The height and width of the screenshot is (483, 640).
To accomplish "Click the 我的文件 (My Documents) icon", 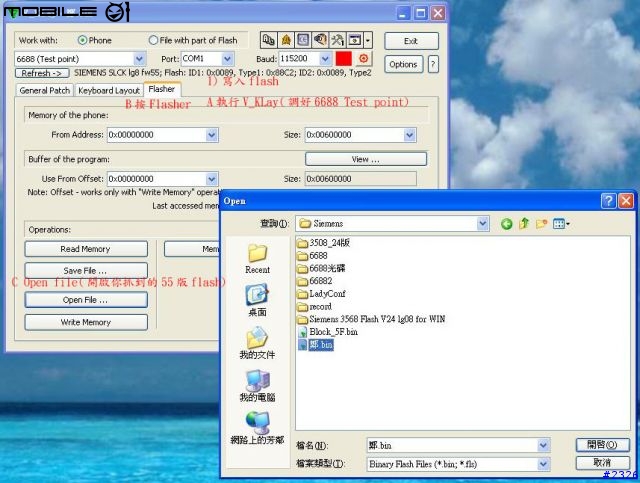I will point(257,343).
